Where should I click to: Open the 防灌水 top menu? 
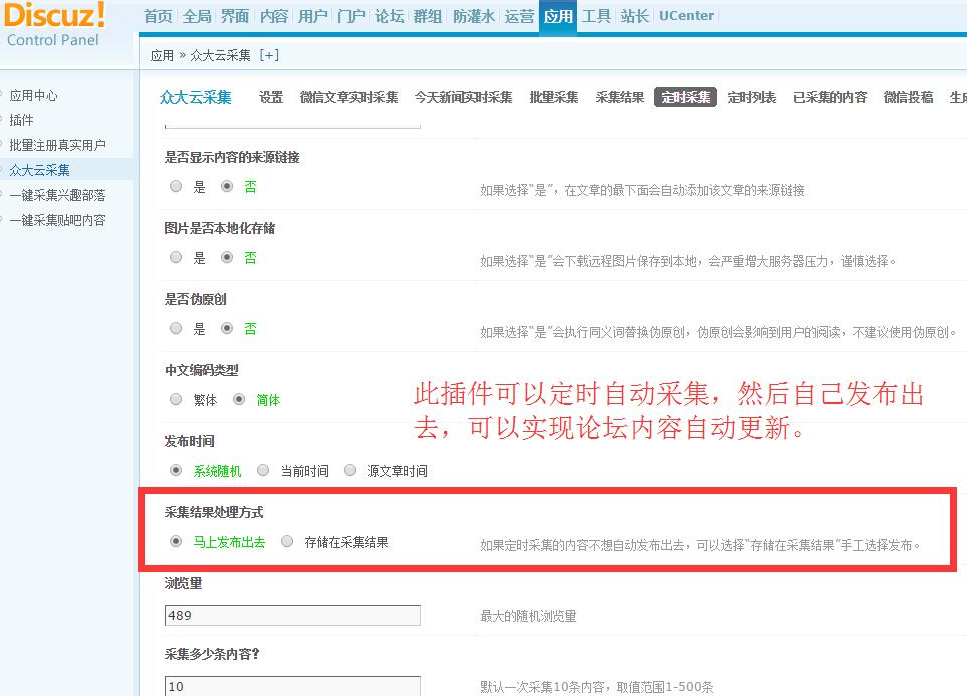pos(474,16)
